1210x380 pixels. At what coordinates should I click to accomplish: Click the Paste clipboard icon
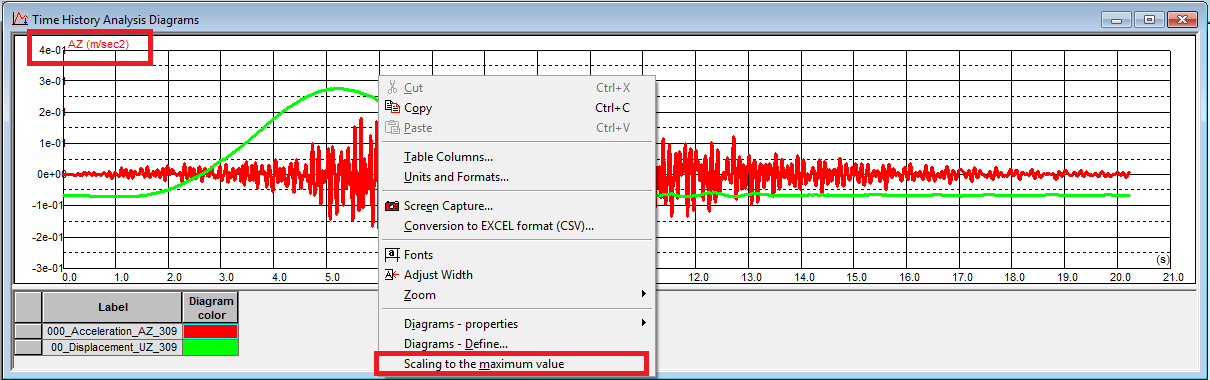(392, 128)
